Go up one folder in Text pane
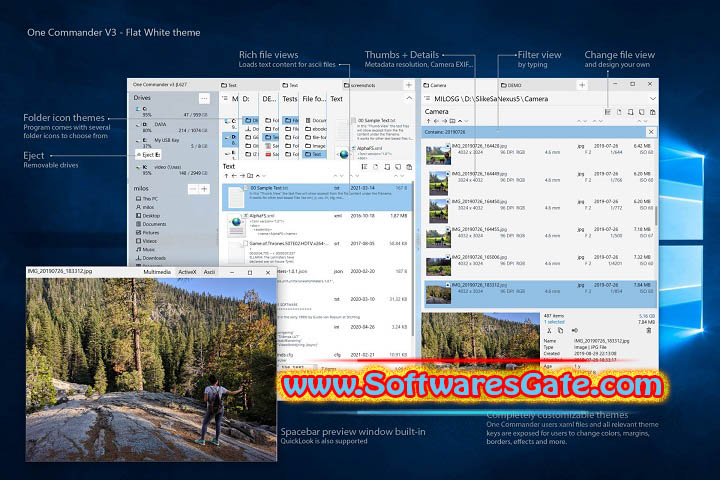720x480 pixels. coord(226,176)
